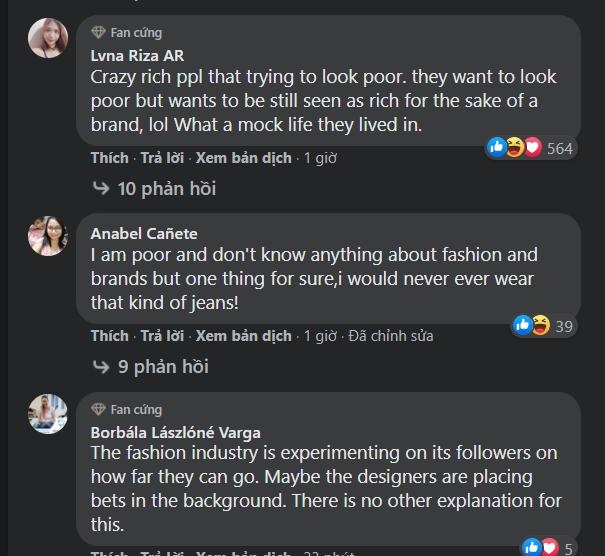View reaction icons on Anabel Cañete's comment

point(531,325)
